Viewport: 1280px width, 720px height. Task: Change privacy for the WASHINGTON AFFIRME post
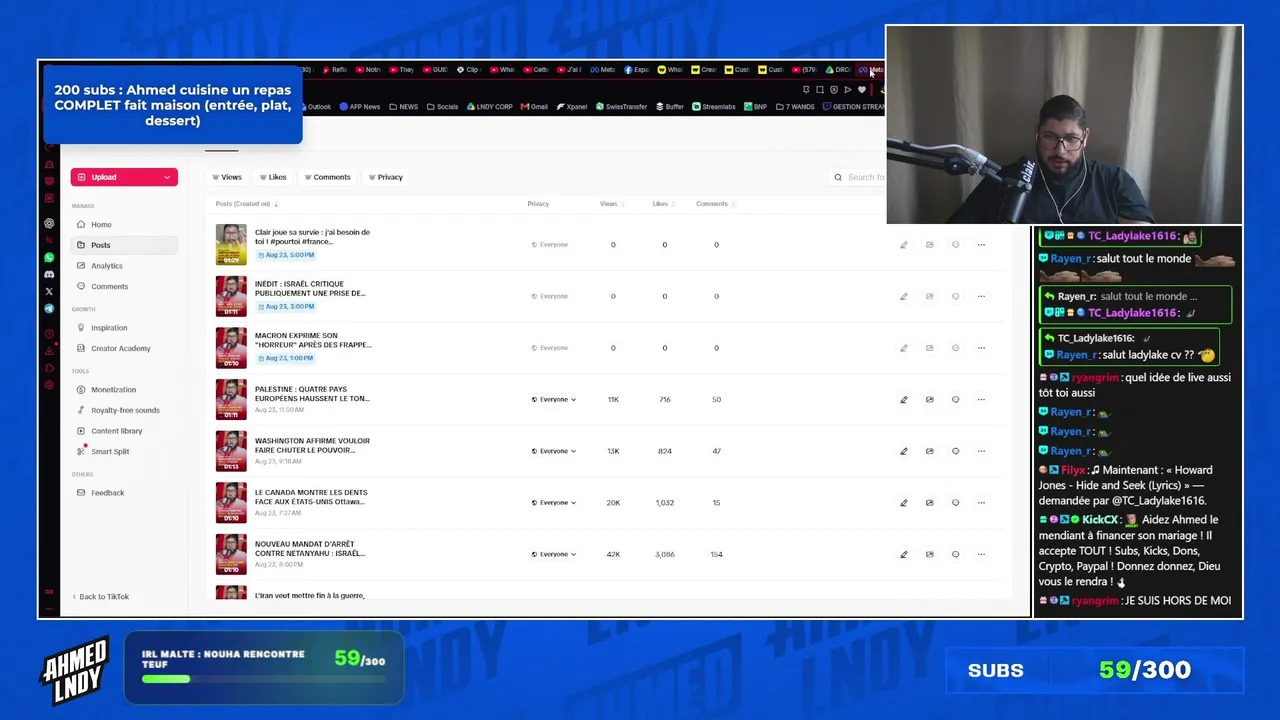click(x=554, y=451)
